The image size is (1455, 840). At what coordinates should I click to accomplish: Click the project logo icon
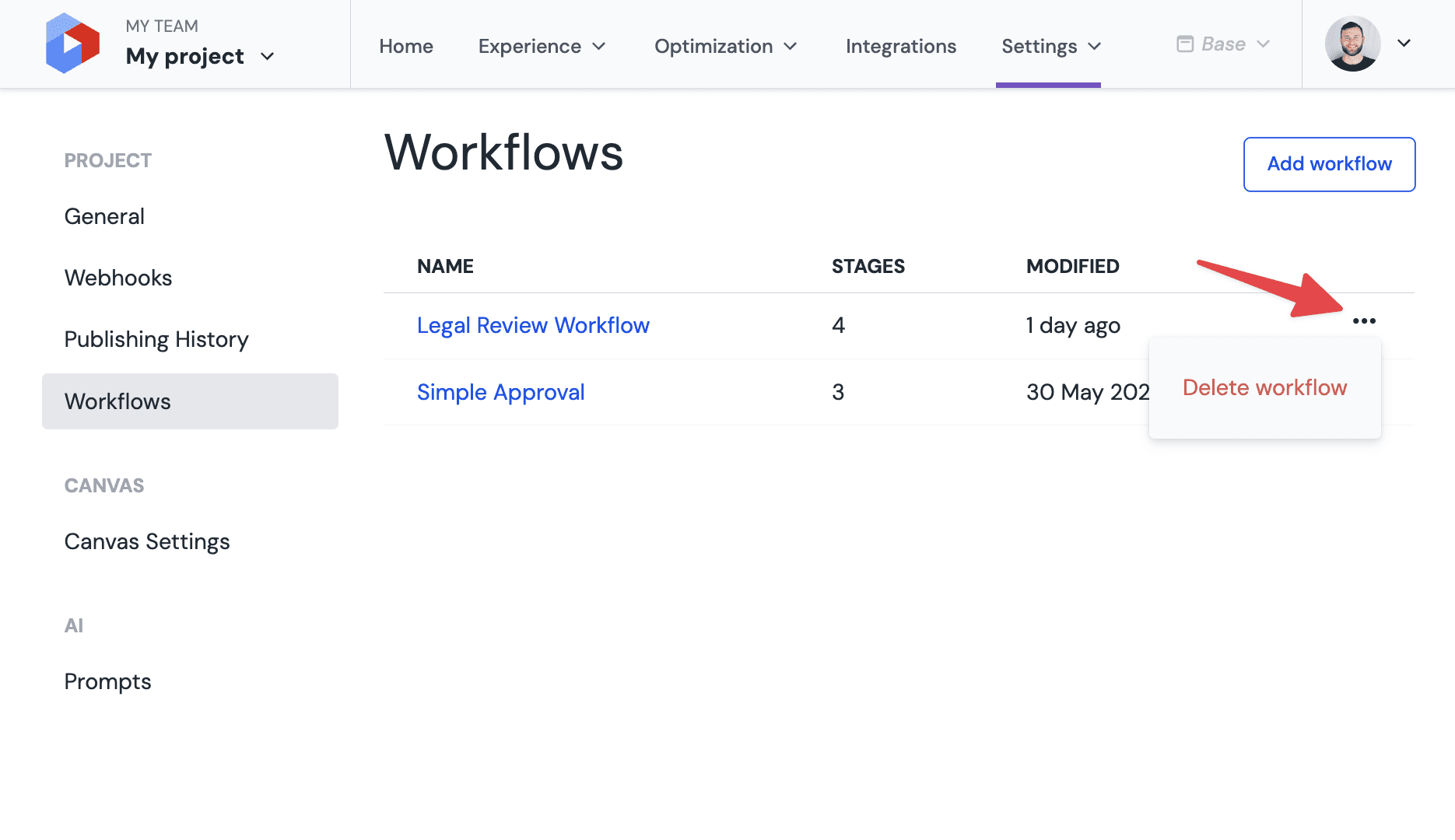[72, 44]
